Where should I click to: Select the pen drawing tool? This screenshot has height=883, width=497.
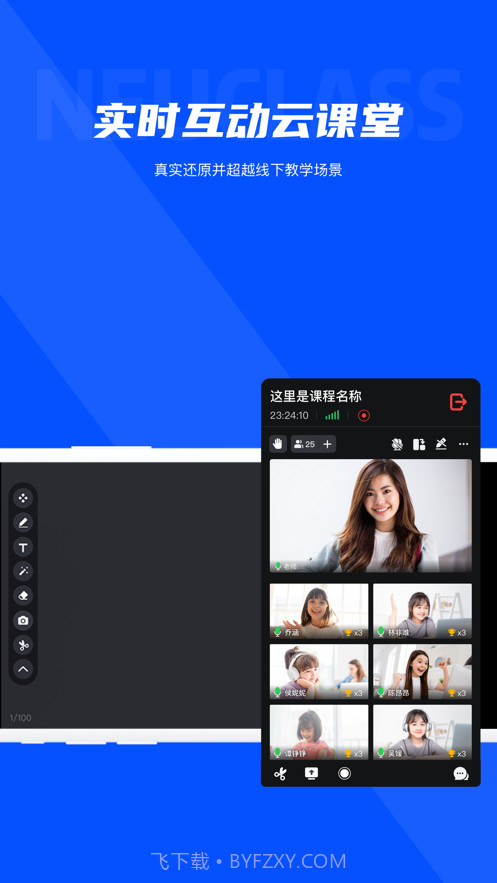tap(23, 523)
